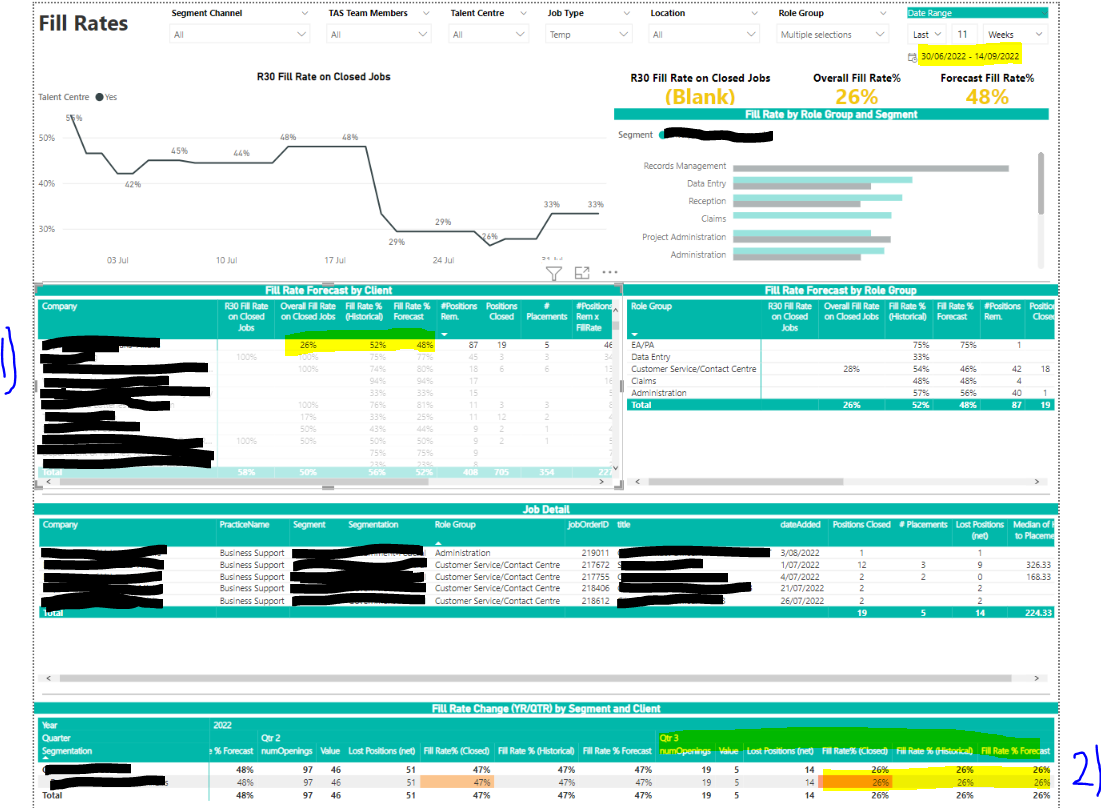This screenshot has width=1101, height=808.
Task: Click the right scroll arrow in the Fill Rate Forecast by Client table
Action: tap(601, 482)
